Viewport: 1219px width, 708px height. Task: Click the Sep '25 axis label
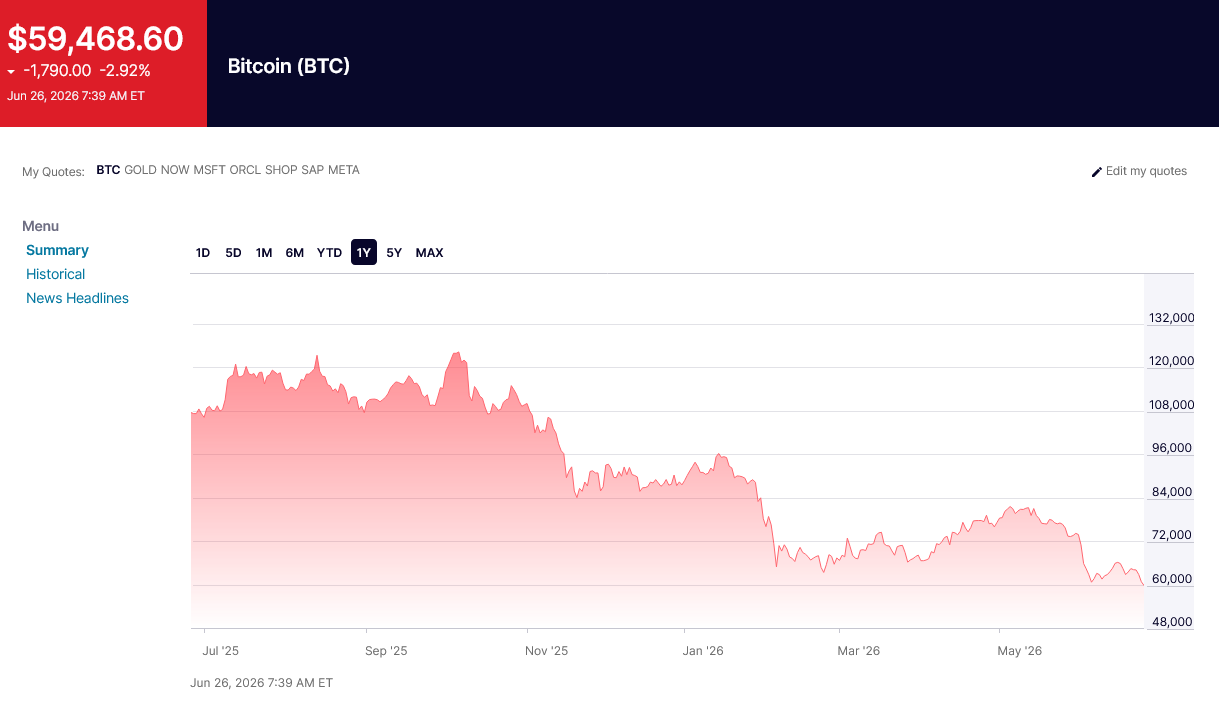click(386, 651)
